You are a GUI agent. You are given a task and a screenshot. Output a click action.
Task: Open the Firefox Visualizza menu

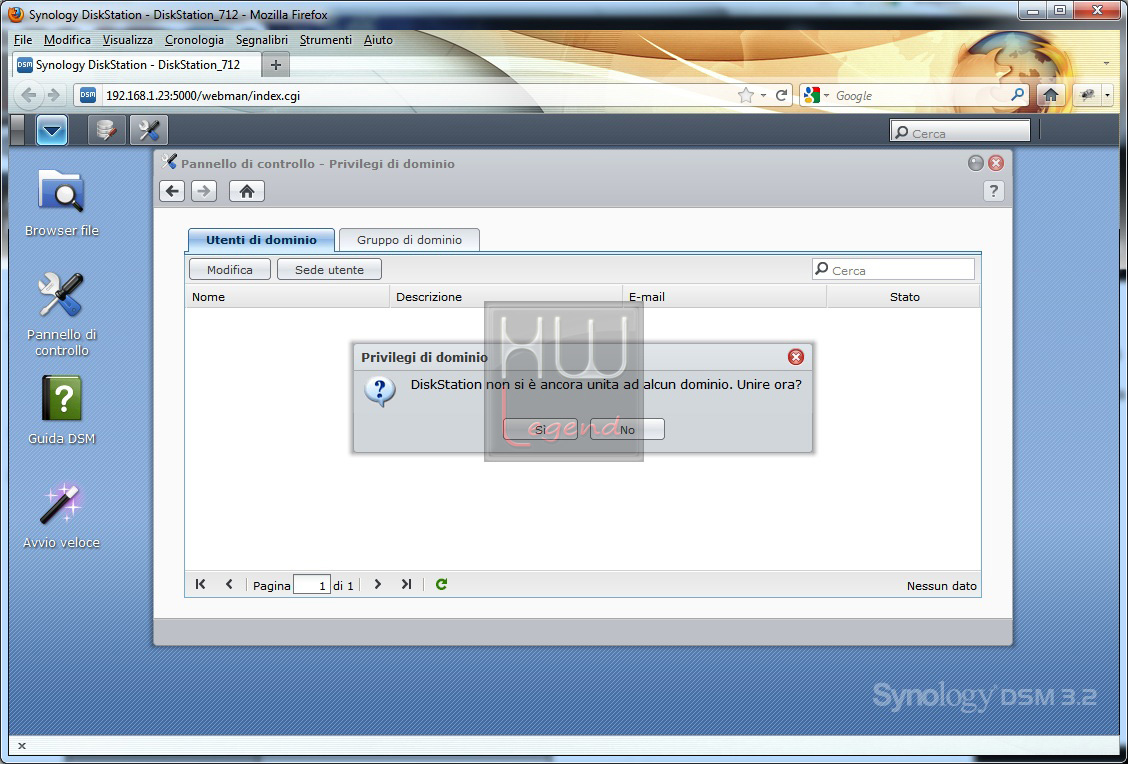click(x=127, y=40)
